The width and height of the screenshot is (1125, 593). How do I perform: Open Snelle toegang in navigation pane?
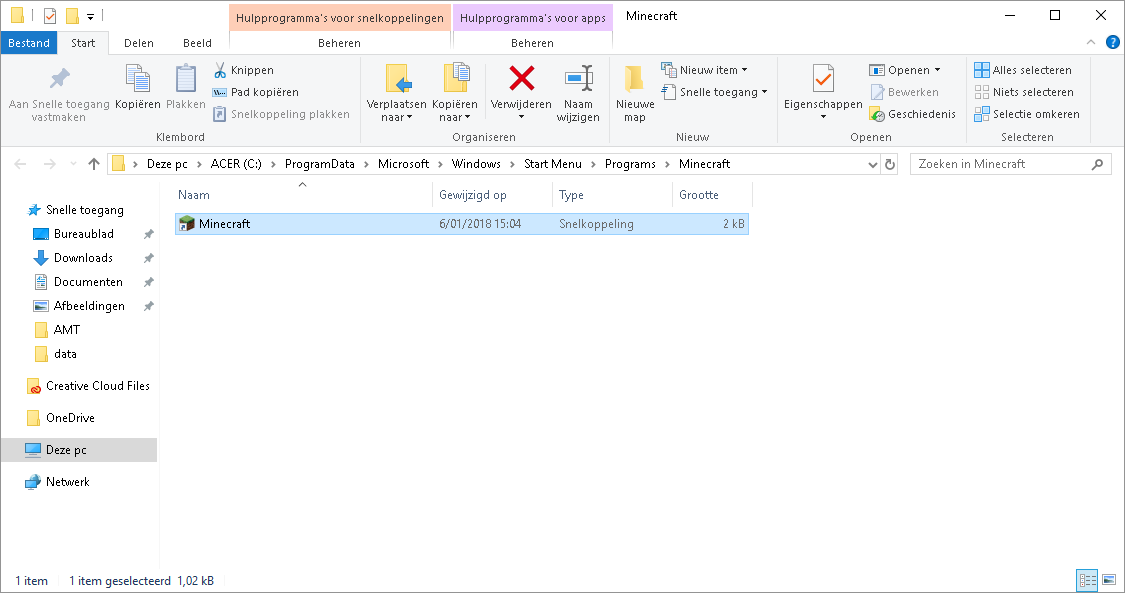[x=85, y=210]
